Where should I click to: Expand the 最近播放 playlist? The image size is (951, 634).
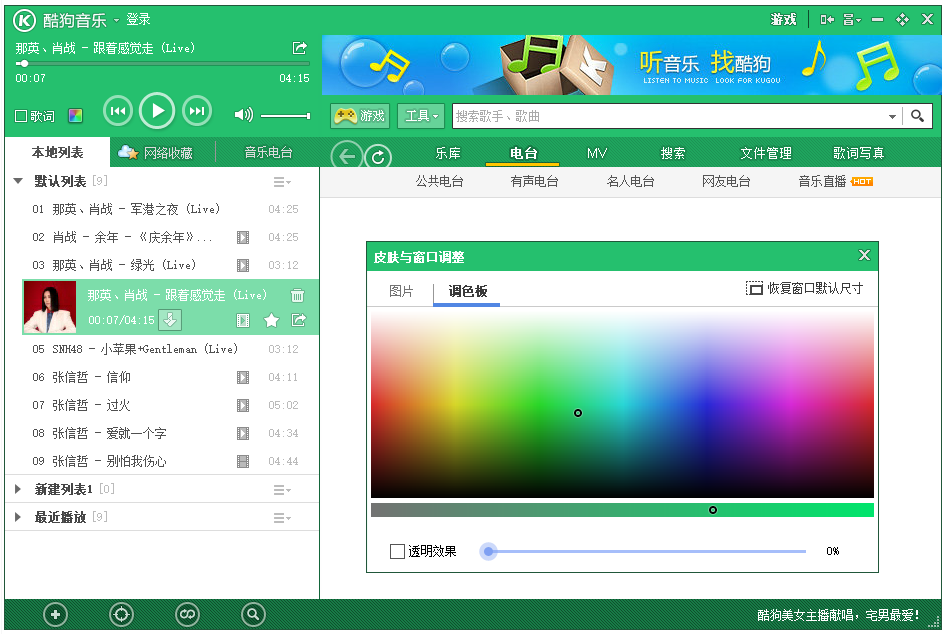(x=18, y=517)
